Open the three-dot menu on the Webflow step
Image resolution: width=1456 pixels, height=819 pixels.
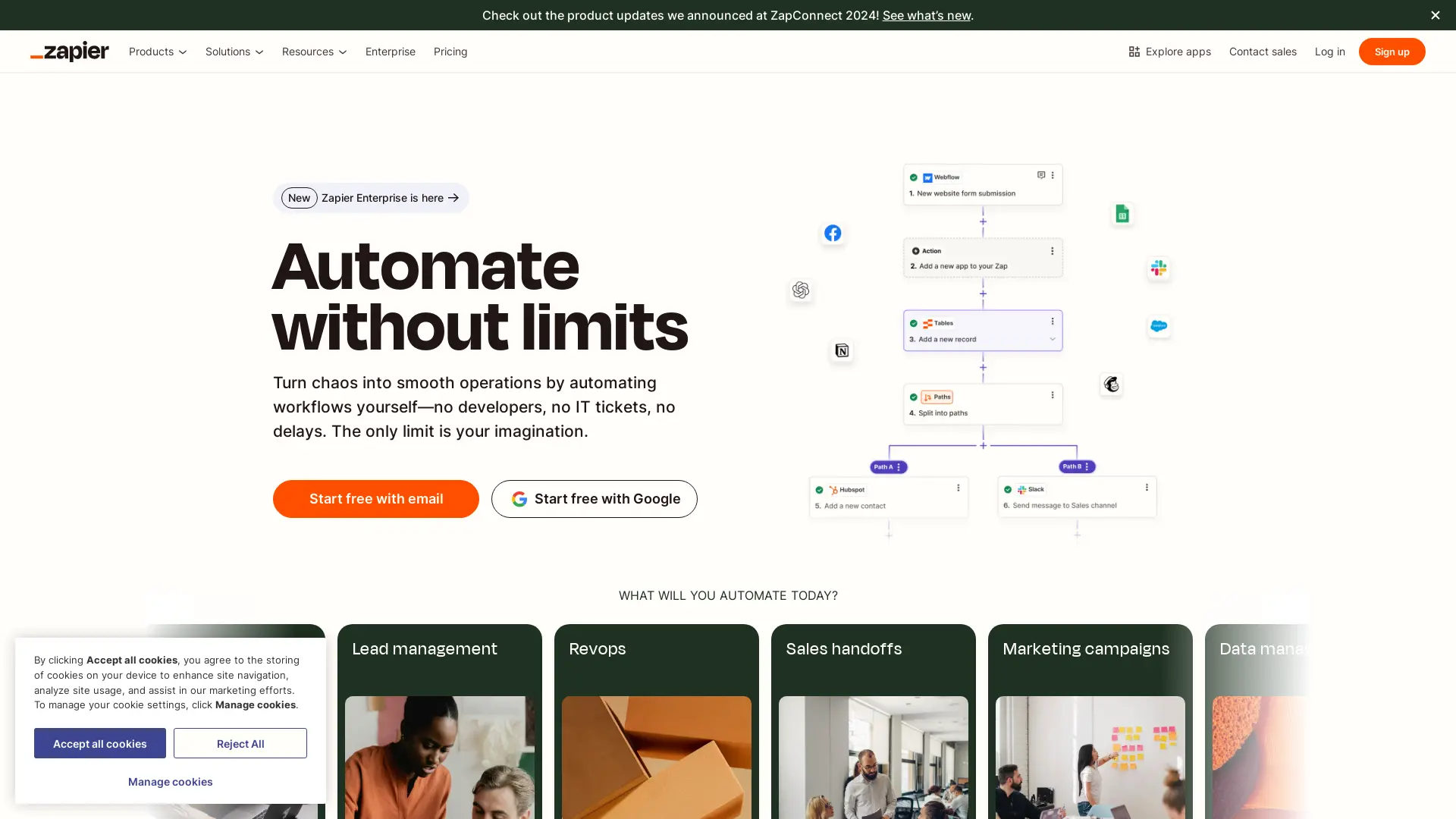(1052, 175)
